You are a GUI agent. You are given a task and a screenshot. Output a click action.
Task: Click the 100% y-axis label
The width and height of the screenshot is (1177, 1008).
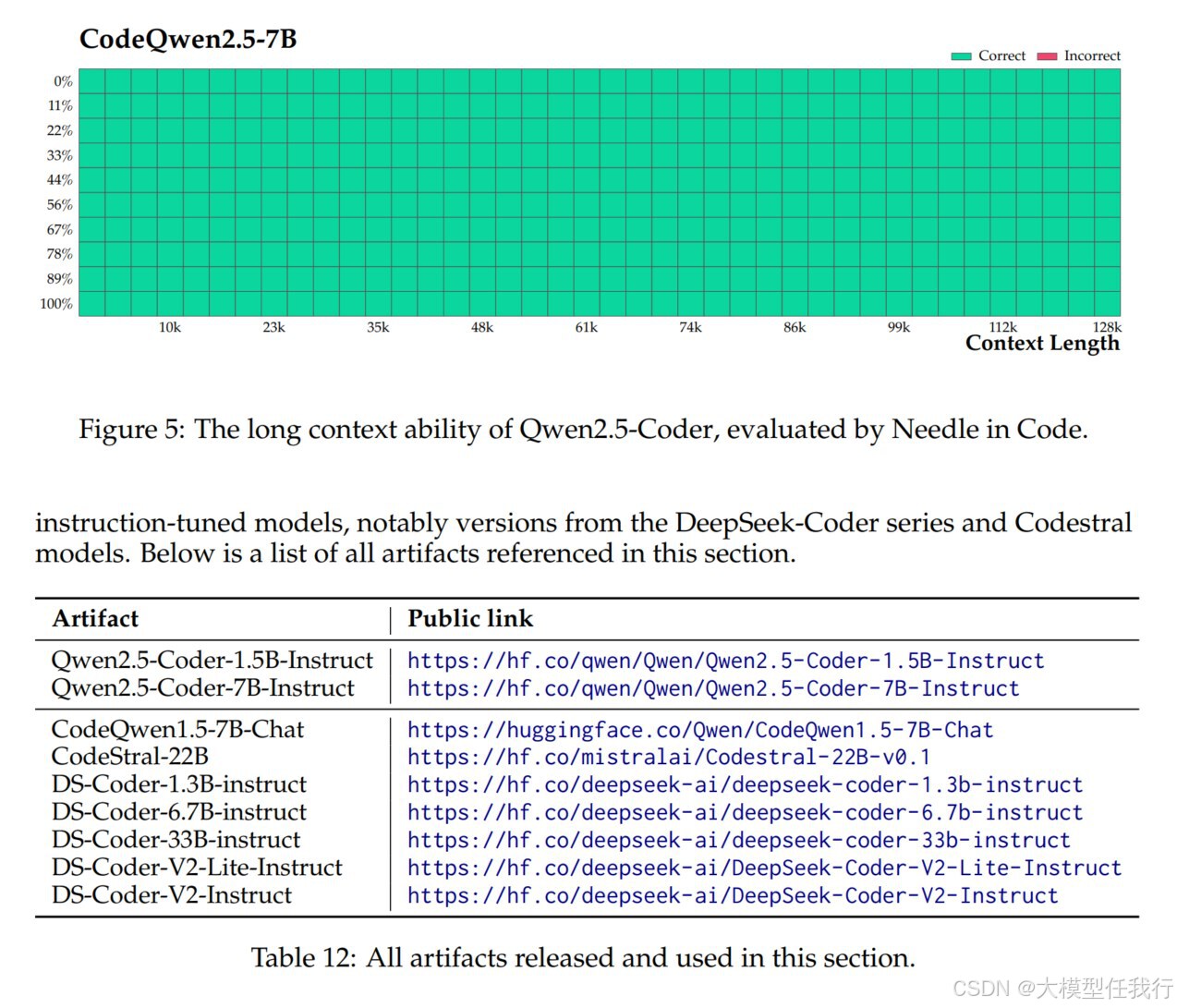pyautogui.click(x=56, y=304)
